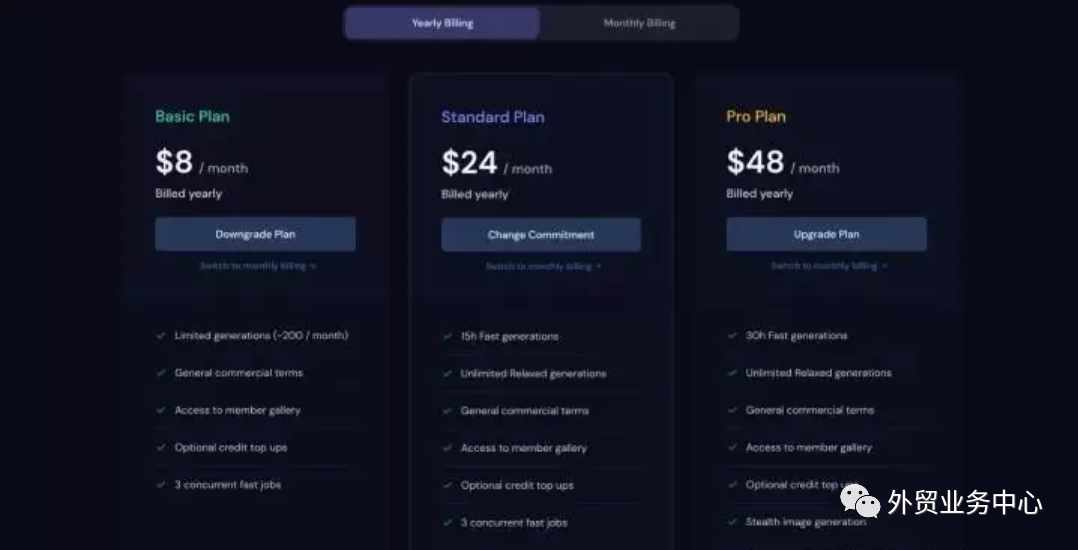Select the Pro Plan heading

(756, 116)
